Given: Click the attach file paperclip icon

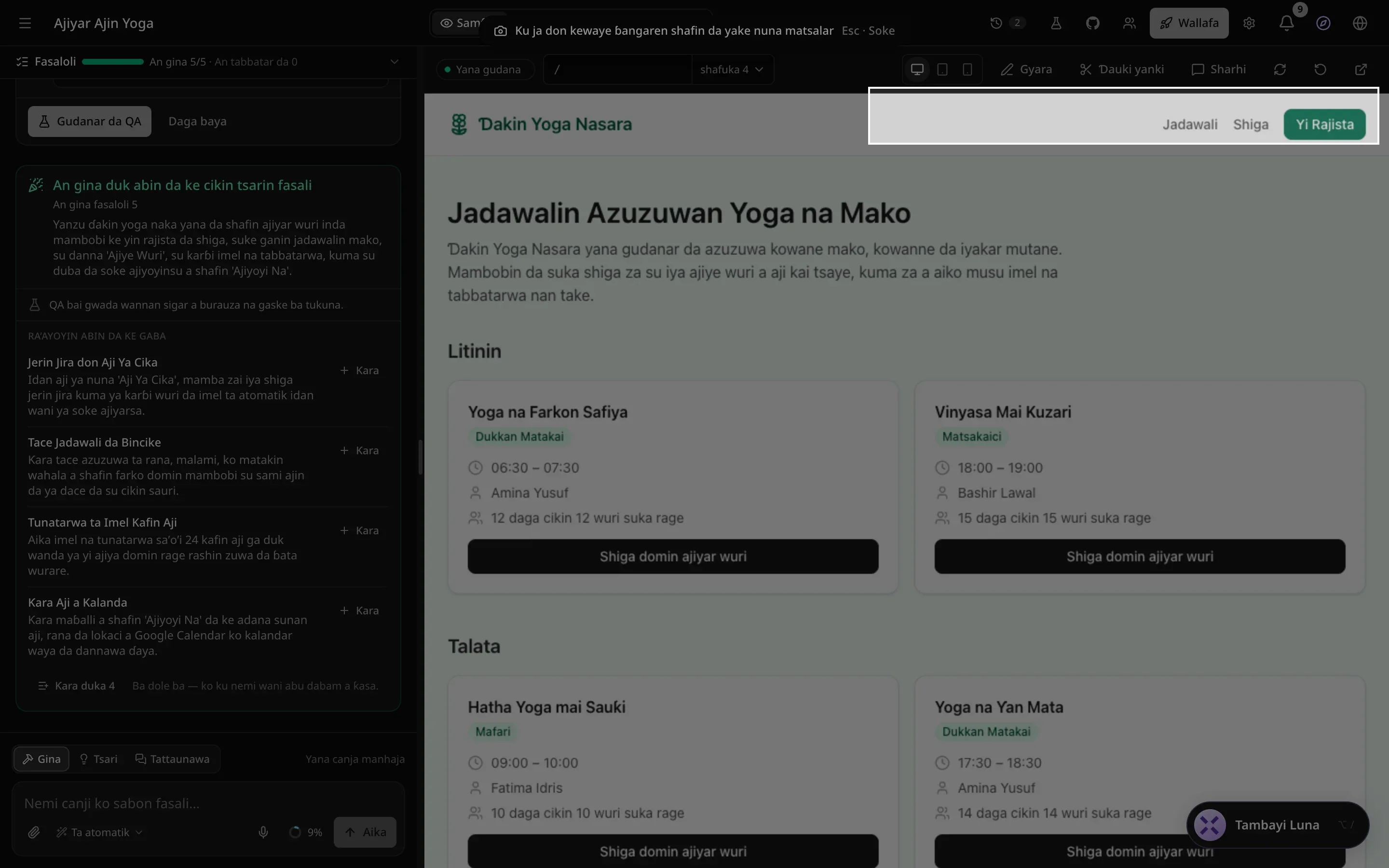Looking at the screenshot, I should coord(34,832).
